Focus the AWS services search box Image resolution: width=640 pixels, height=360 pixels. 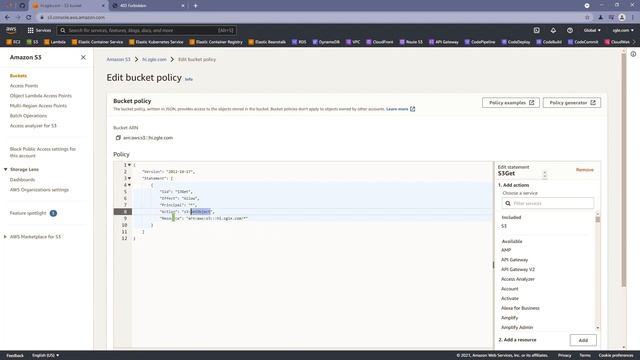click(x=146, y=30)
